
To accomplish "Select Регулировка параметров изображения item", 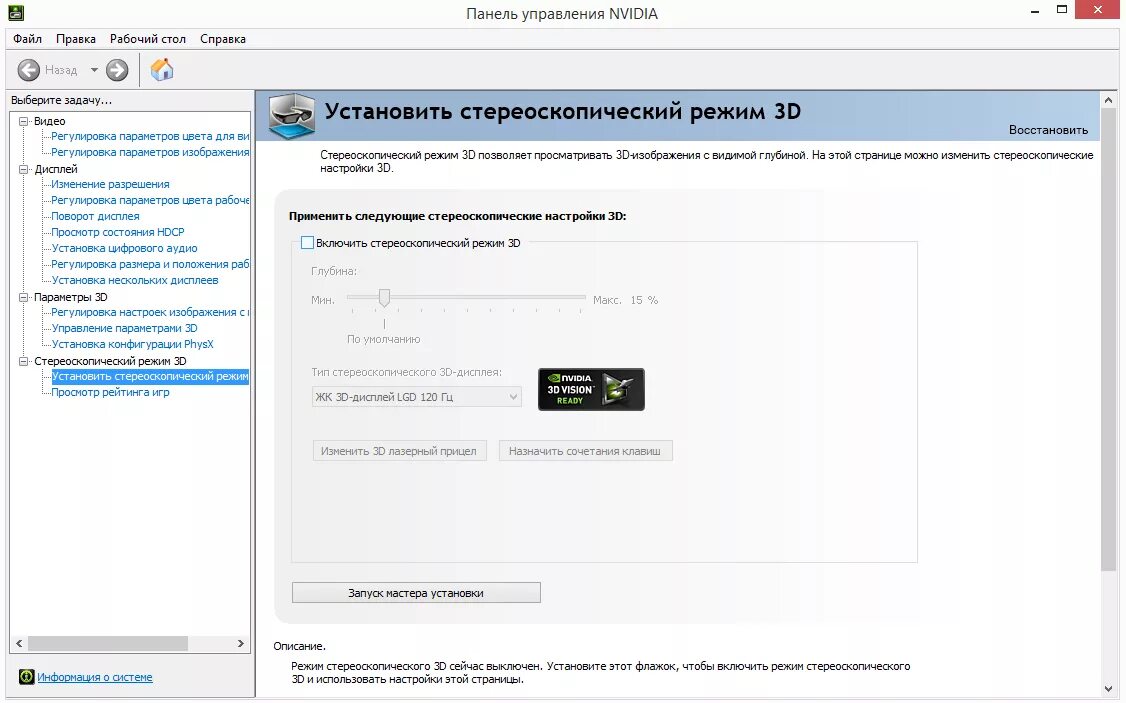I will coord(150,152).
